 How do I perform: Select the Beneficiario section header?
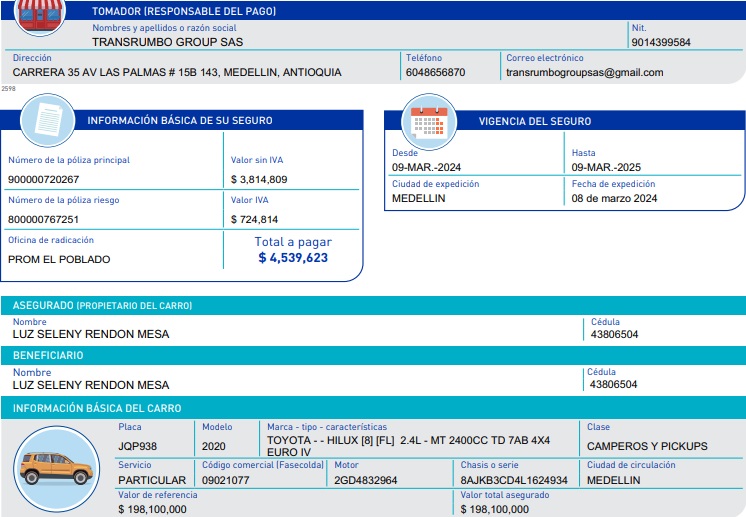coord(48,356)
